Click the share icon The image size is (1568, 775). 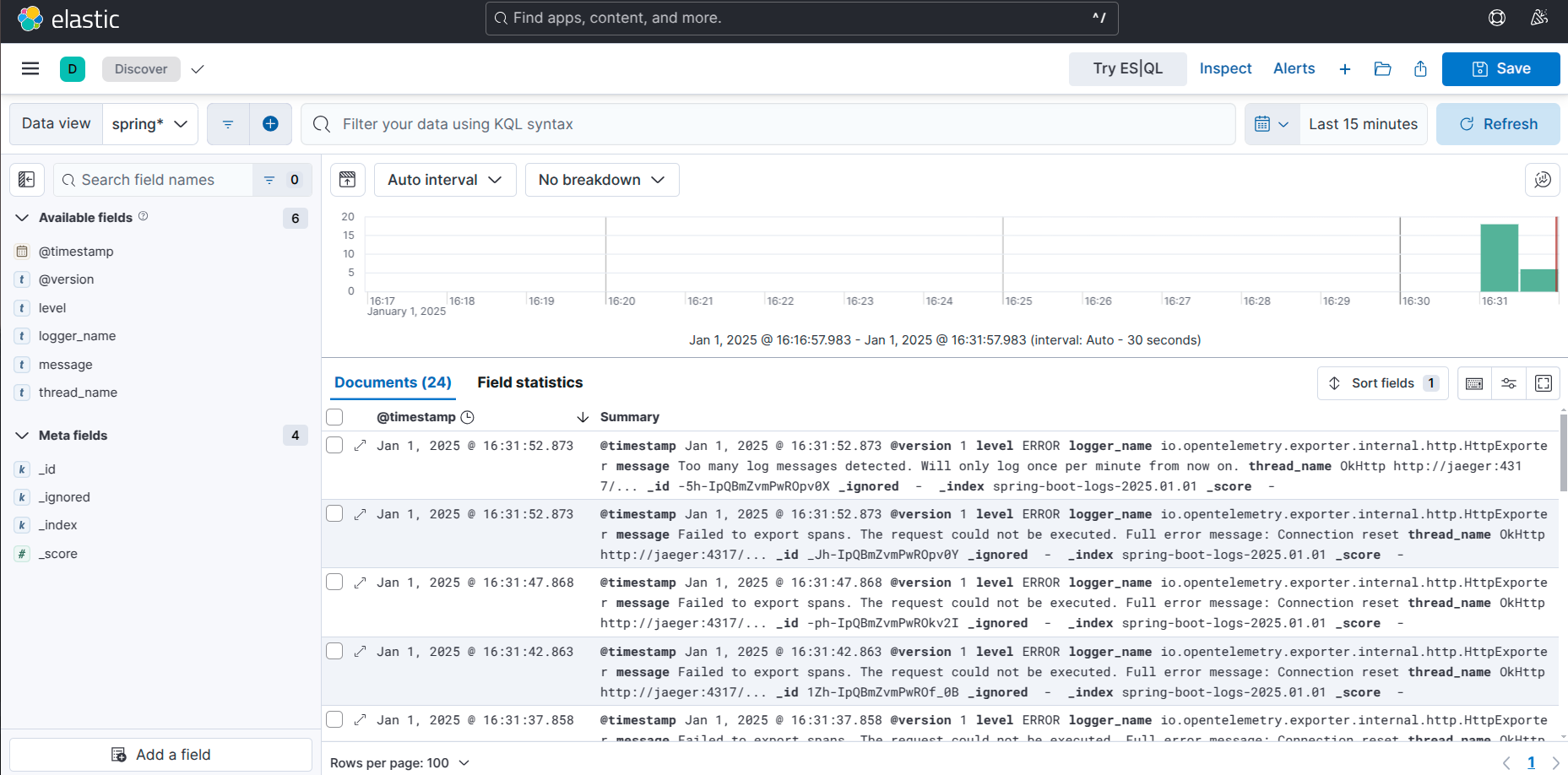coord(1420,69)
